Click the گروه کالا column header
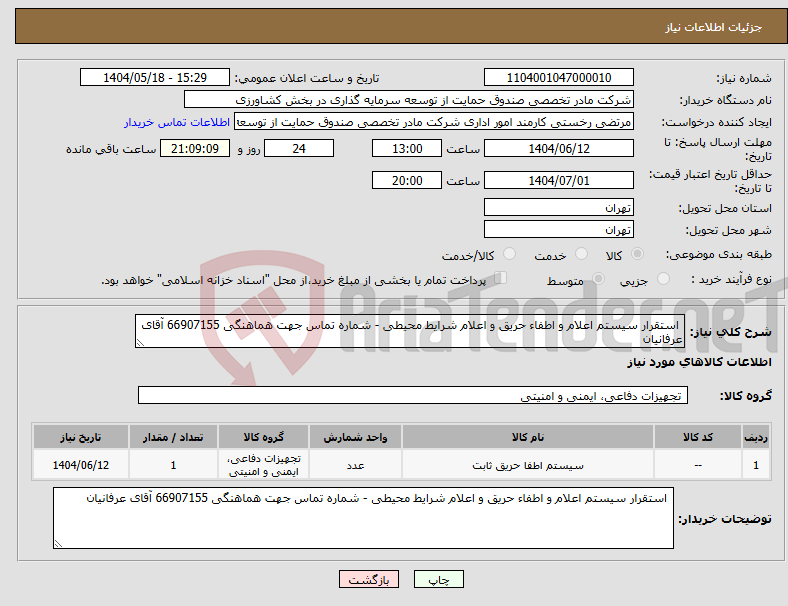The width and height of the screenshot is (788, 606). pyautogui.click(x=263, y=437)
